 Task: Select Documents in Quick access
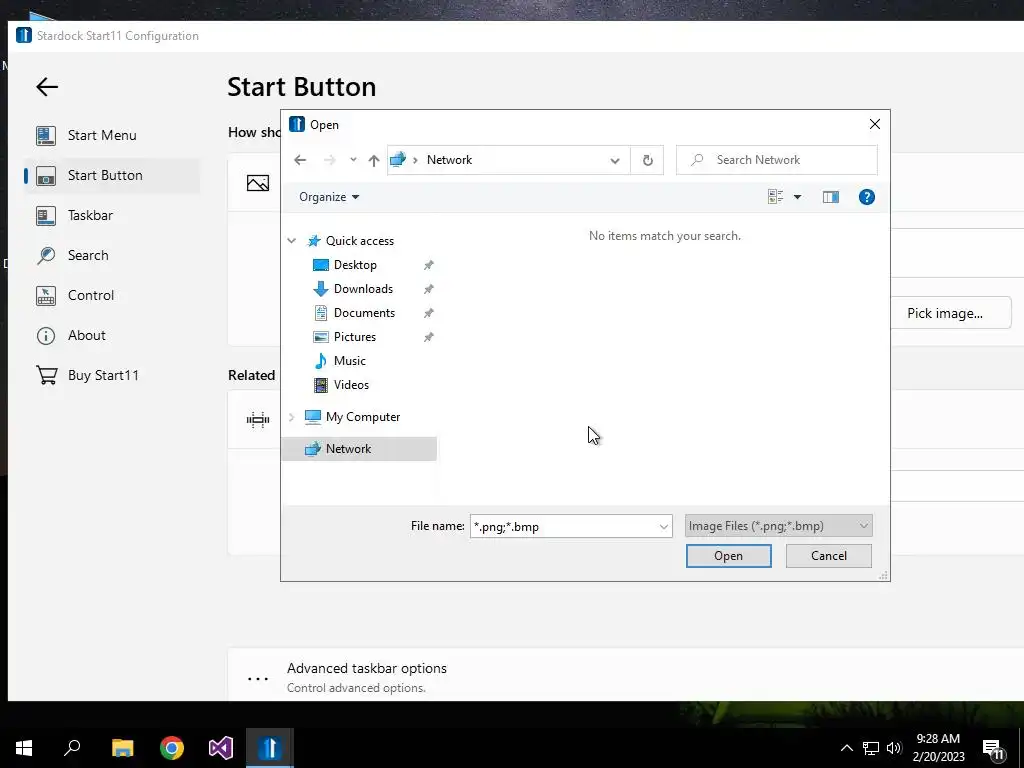point(364,313)
